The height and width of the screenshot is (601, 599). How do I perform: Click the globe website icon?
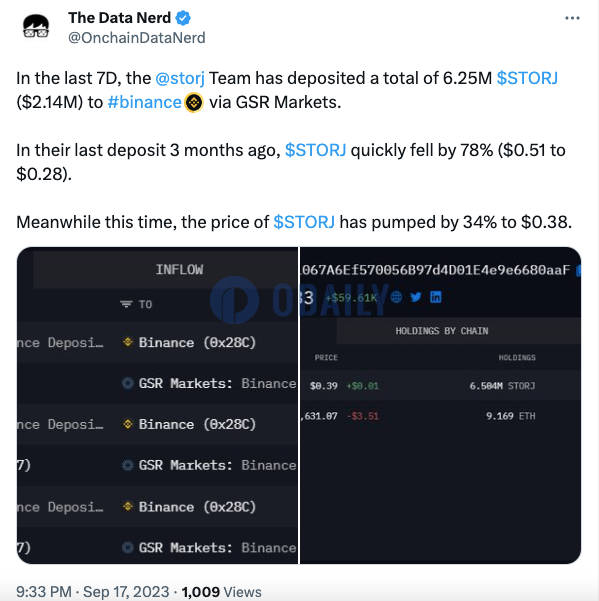pos(396,297)
